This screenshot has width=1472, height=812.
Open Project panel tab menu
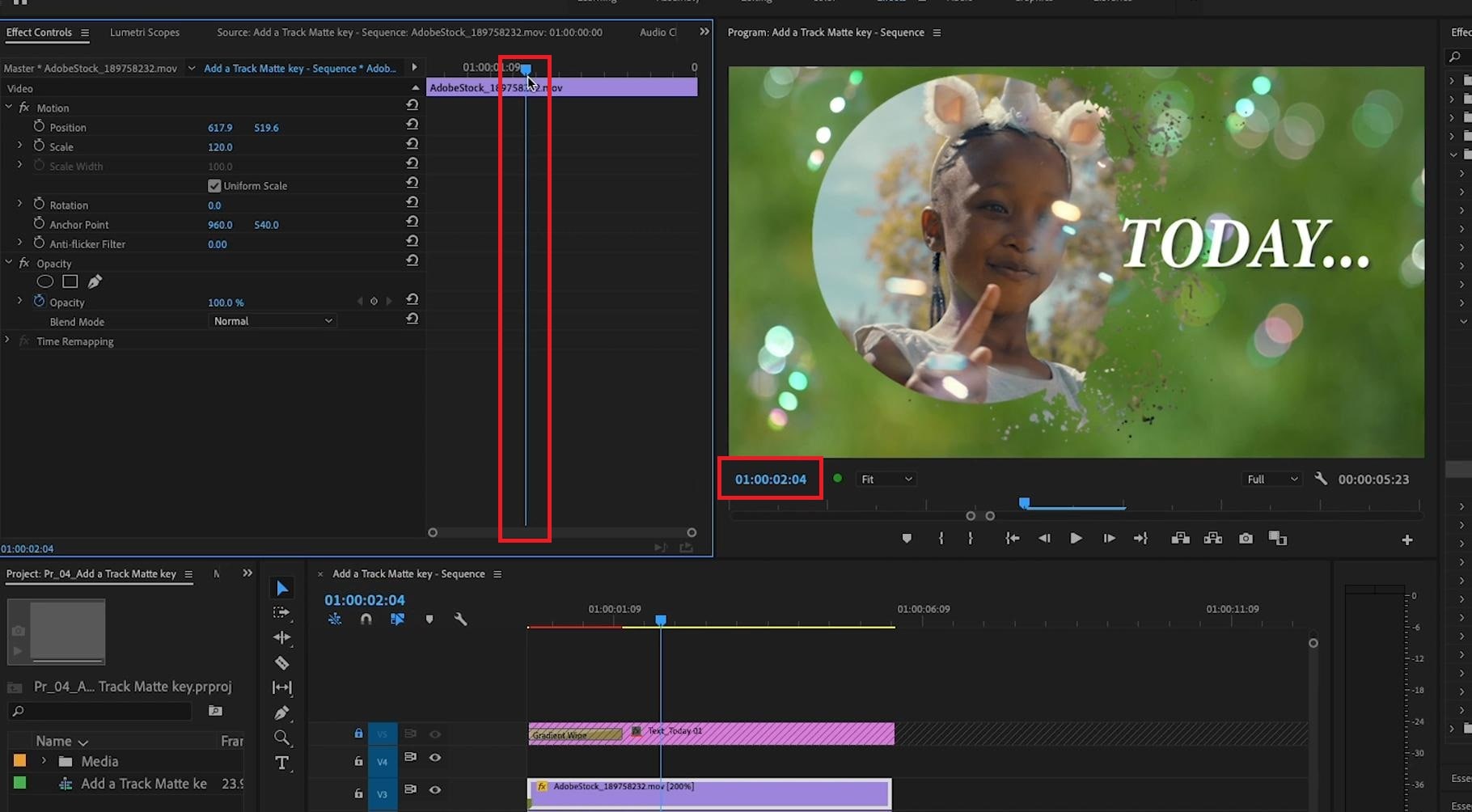tap(188, 574)
